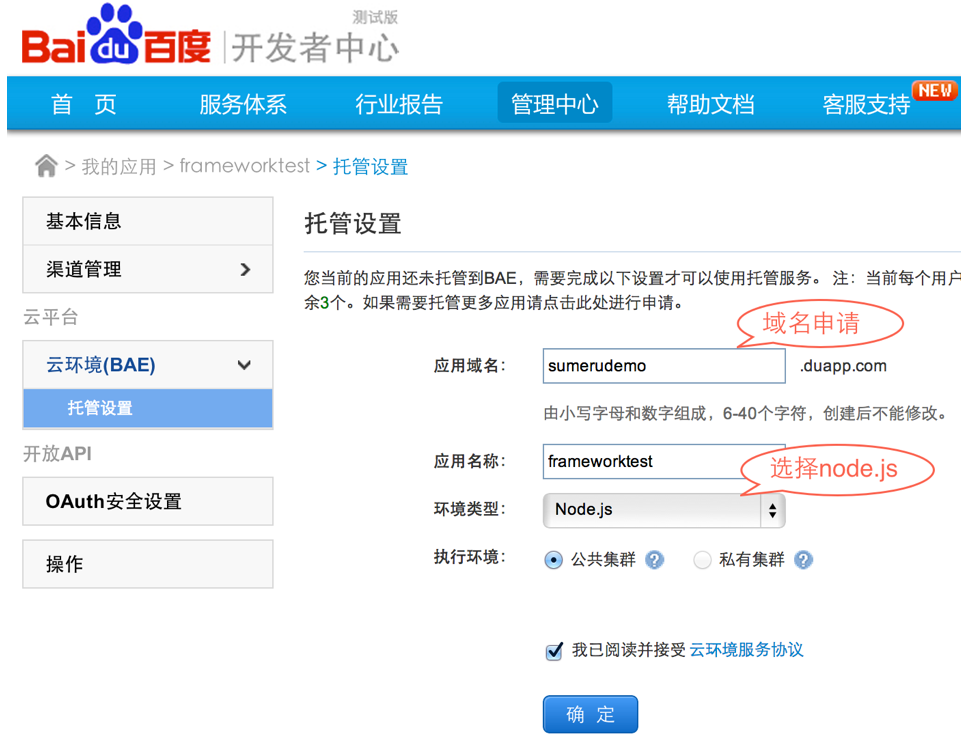Expand the 渠道管理 sidebar item
This screenshot has height=756, width=980.
point(148,269)
